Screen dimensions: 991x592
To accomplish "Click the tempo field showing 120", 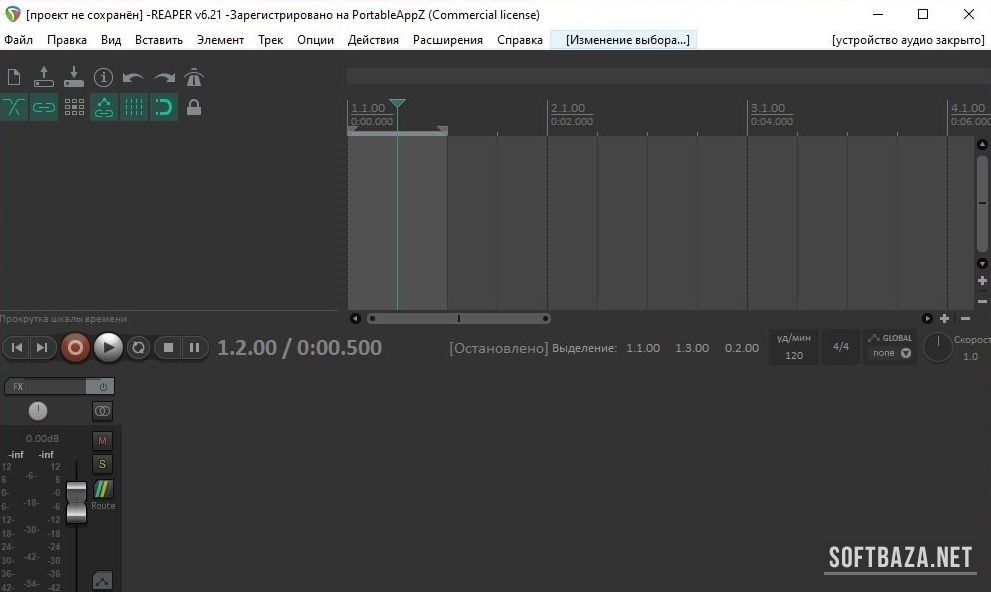I will [794, 355].
